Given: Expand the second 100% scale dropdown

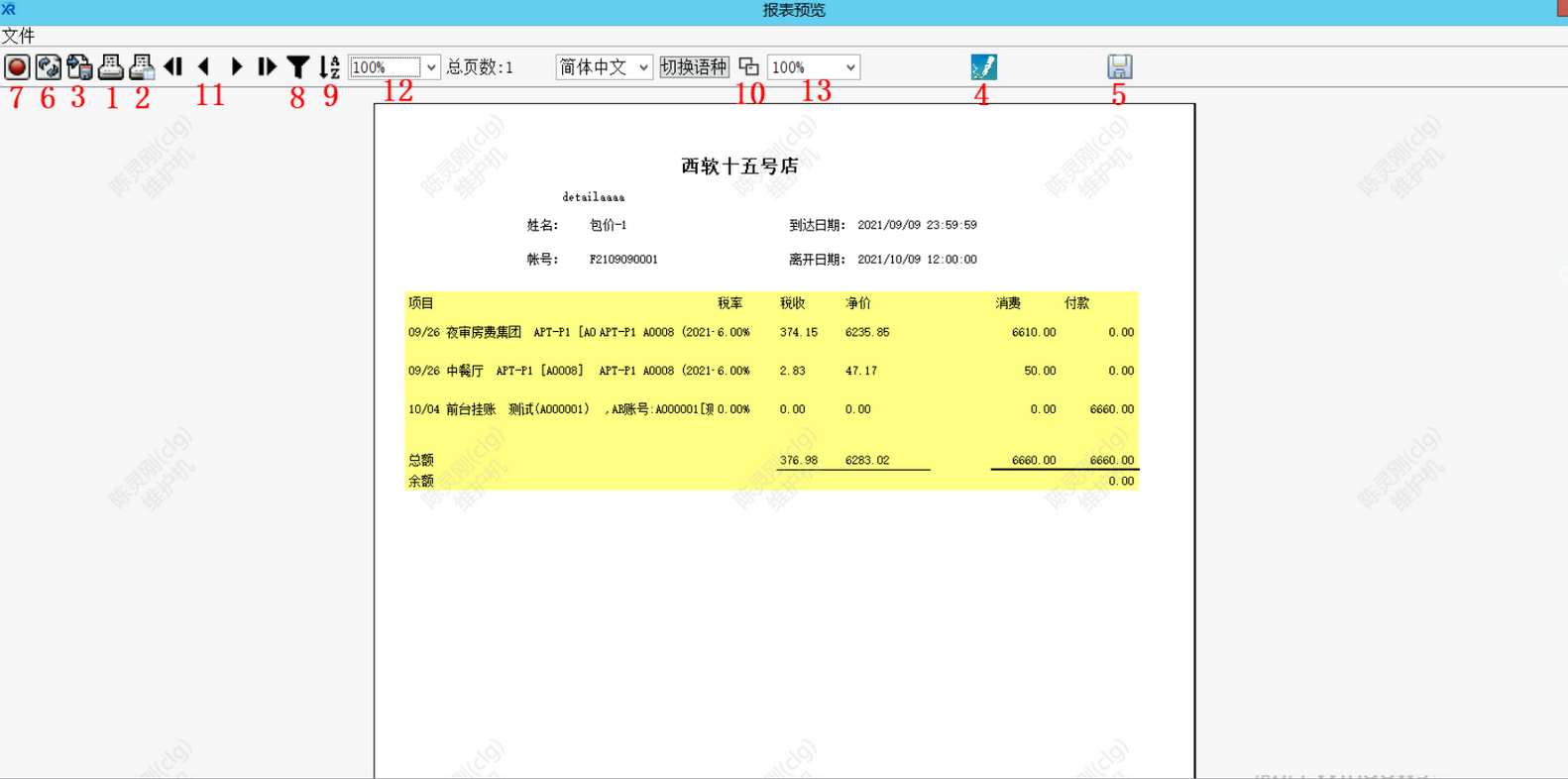Looking at the screenshot, I should point(850,67).
